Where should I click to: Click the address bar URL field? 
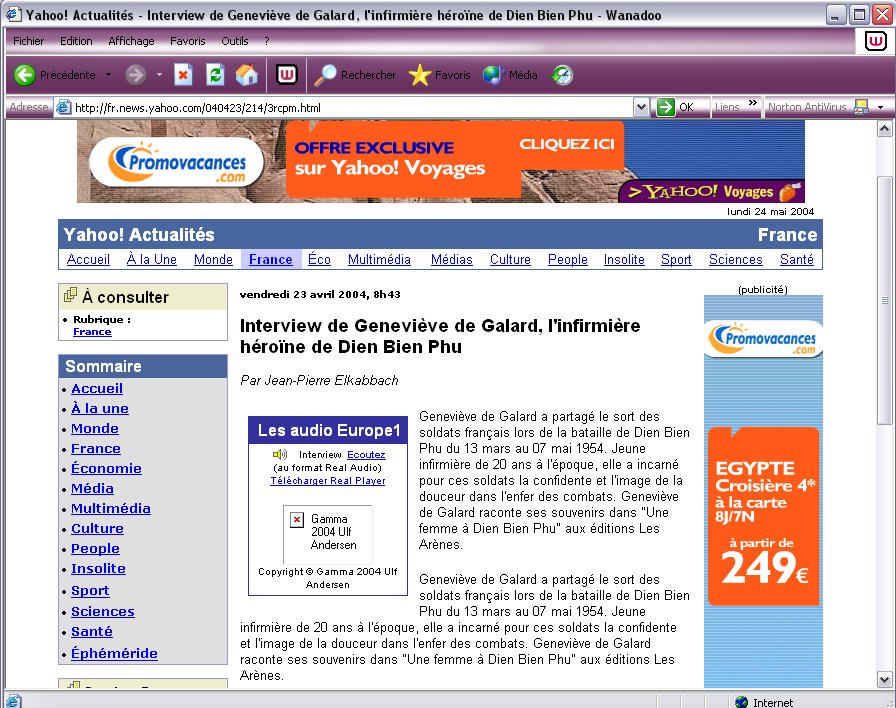tap(350, 107)
